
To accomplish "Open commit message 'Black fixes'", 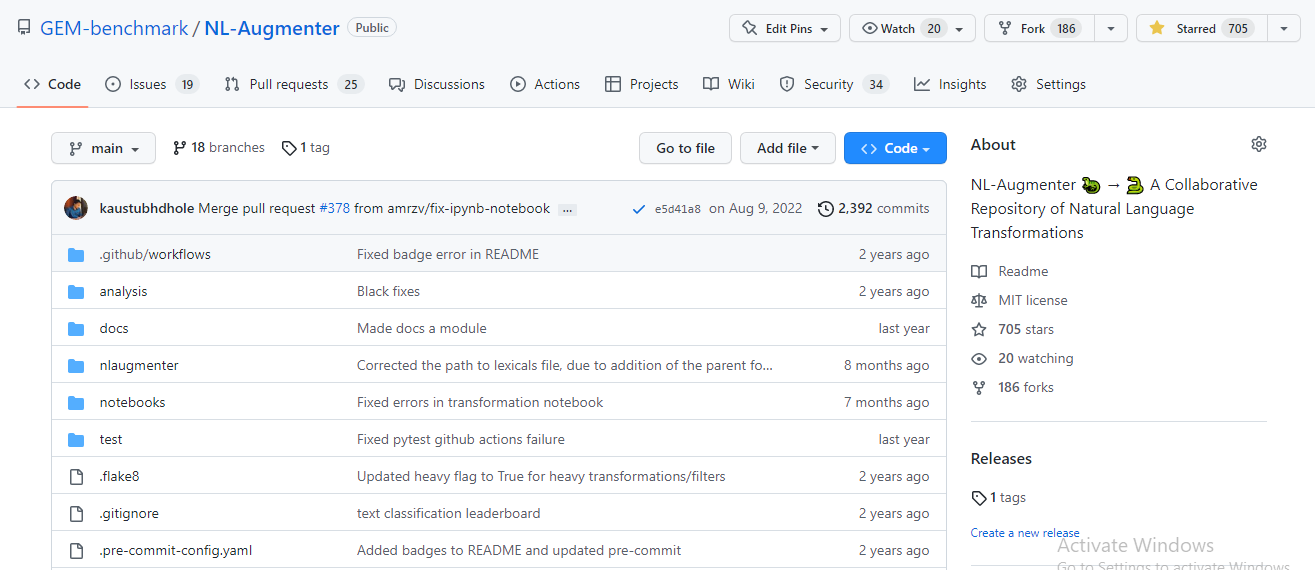I will click(388, 291).
